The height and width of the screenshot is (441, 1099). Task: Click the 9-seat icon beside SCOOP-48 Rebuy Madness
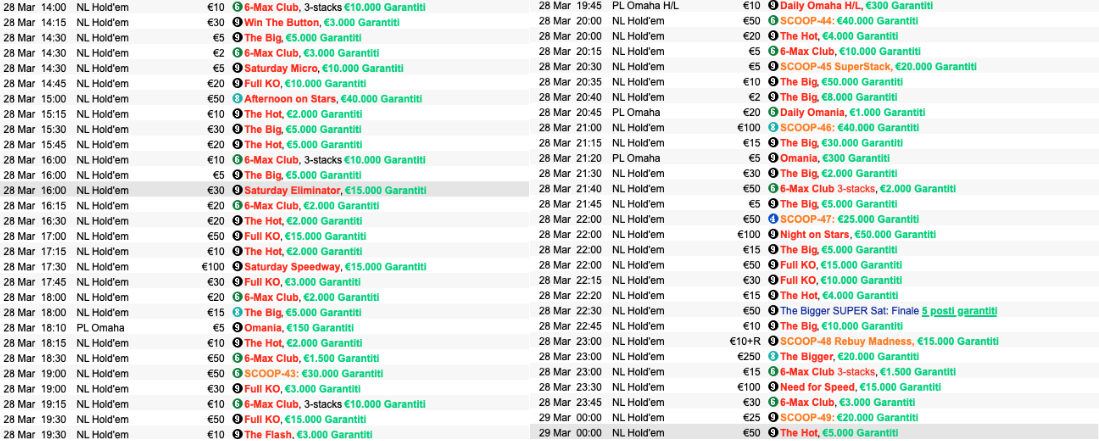(773, 341)
